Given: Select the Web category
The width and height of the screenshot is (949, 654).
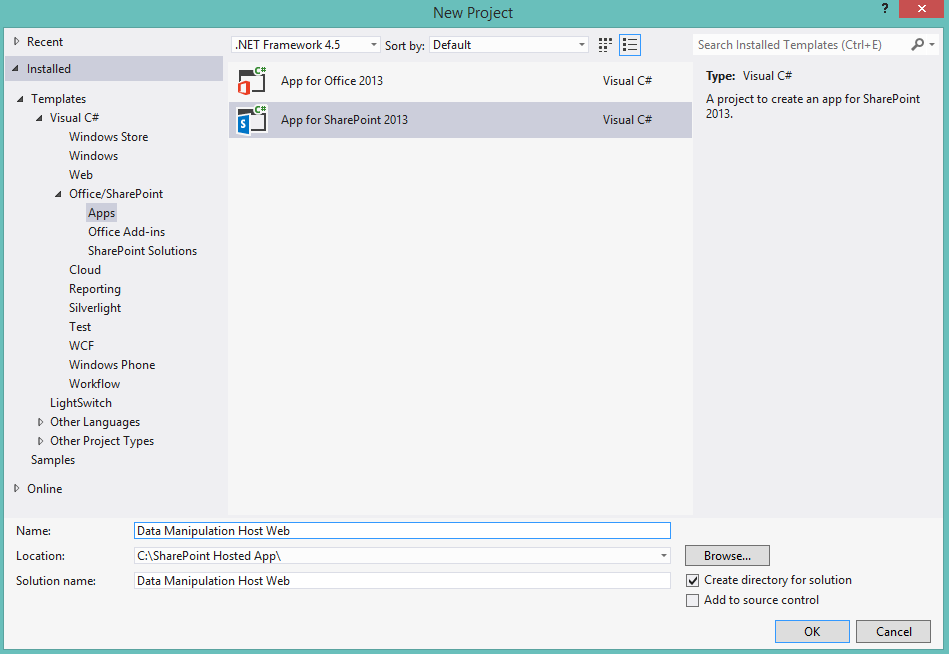Looking at the screenshot, I should coord(80,175).
